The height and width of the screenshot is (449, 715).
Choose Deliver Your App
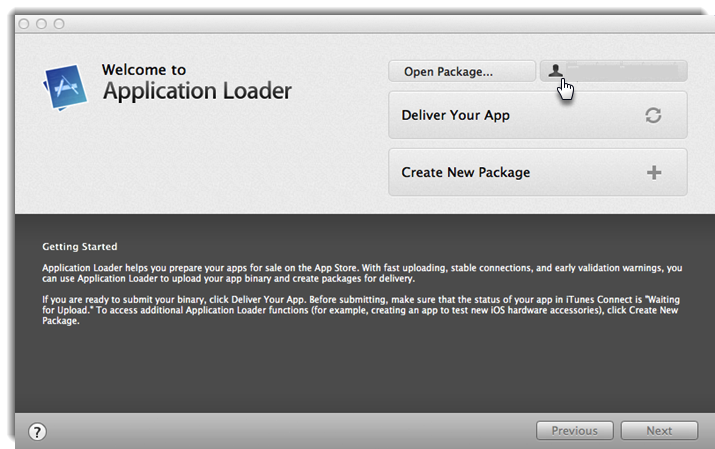point(538,115)
